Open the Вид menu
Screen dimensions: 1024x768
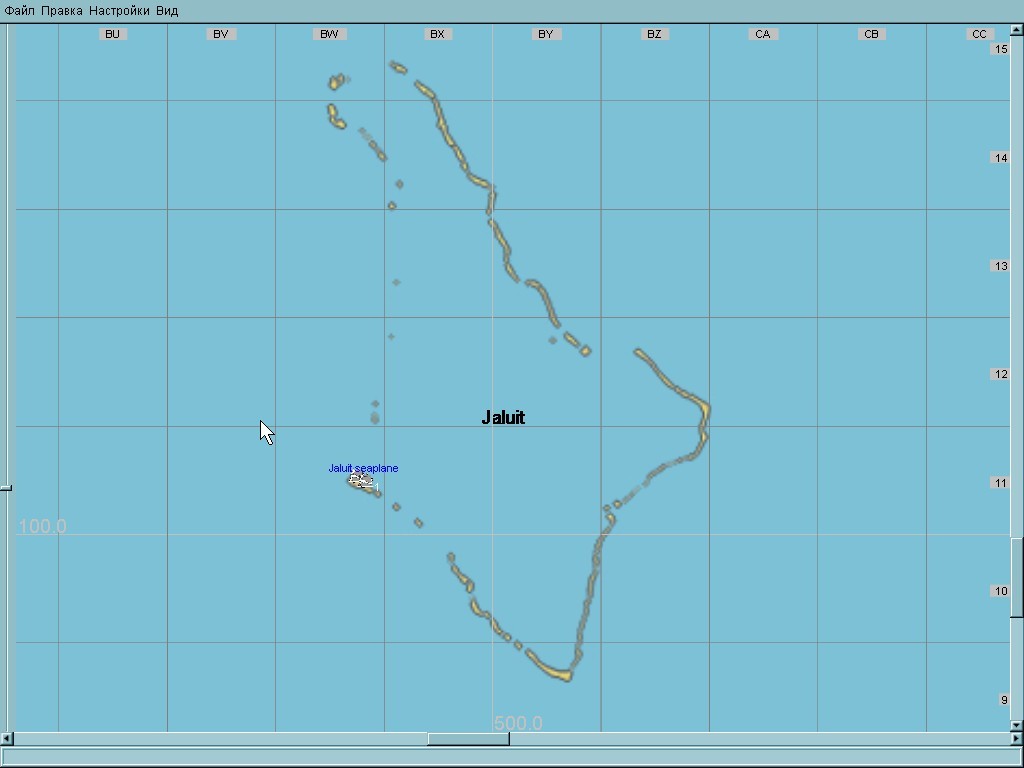tap(167, 11)
